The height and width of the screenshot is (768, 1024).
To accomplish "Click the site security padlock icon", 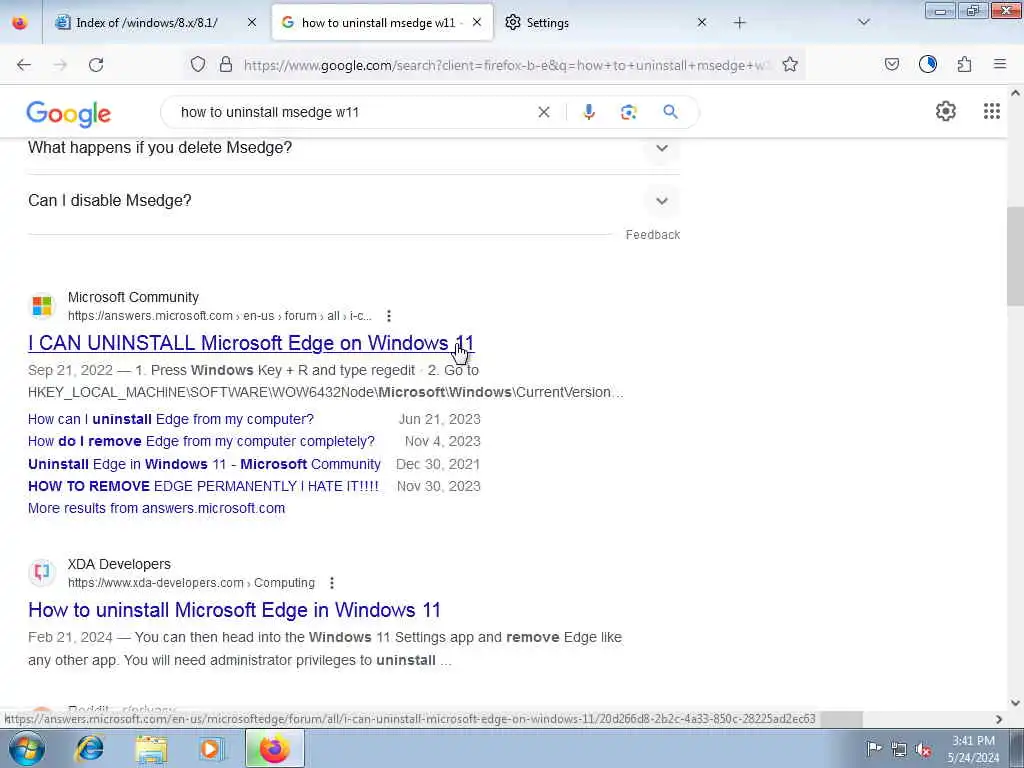I will tap(226, 64).
